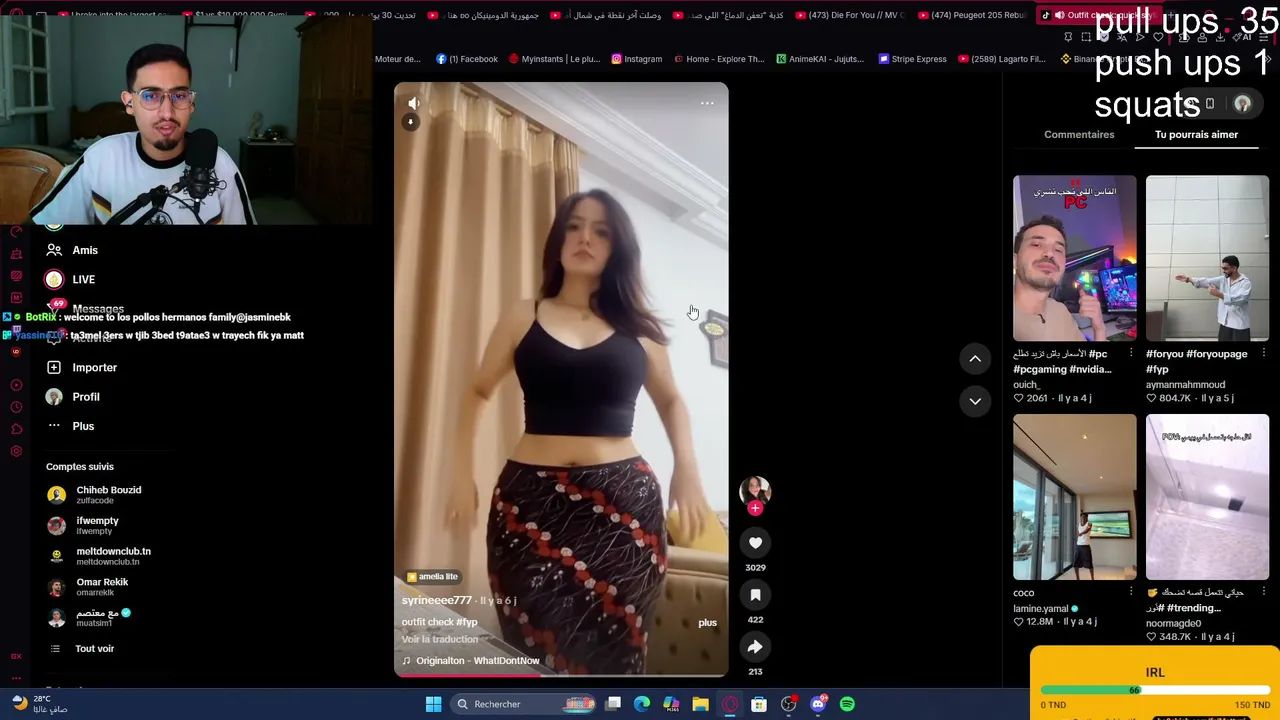This screenshot has width=1280, height=720.
Task: Share the video with the arrow icon
Action: coord(755,647)
